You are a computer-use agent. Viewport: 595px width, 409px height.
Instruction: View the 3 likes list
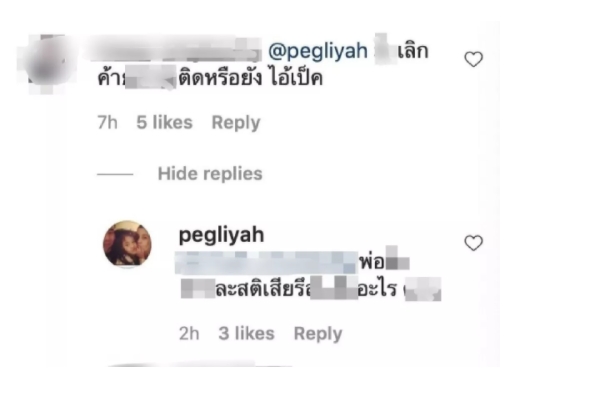click(246, 333)
